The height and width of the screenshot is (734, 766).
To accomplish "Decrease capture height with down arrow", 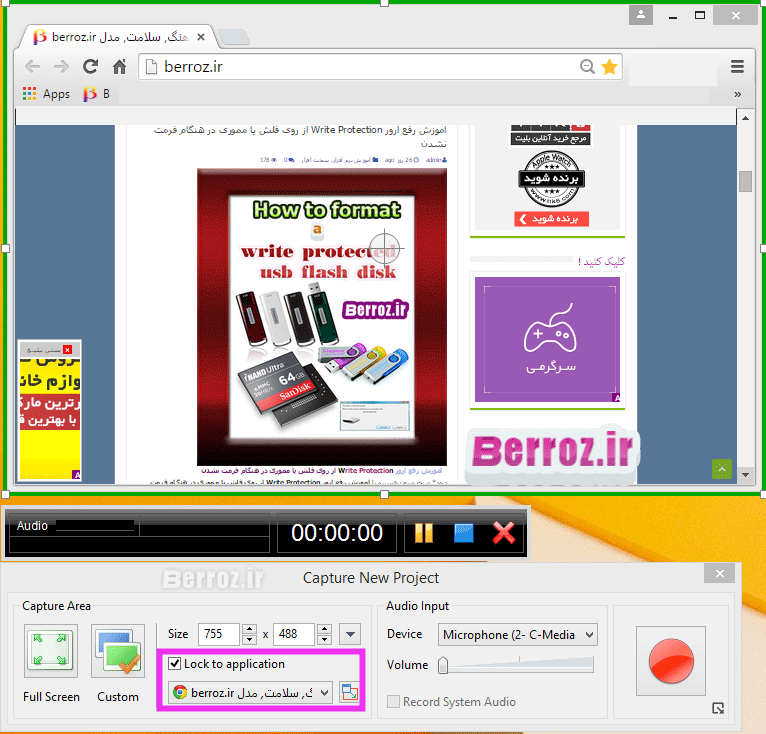I will point(324,640).
